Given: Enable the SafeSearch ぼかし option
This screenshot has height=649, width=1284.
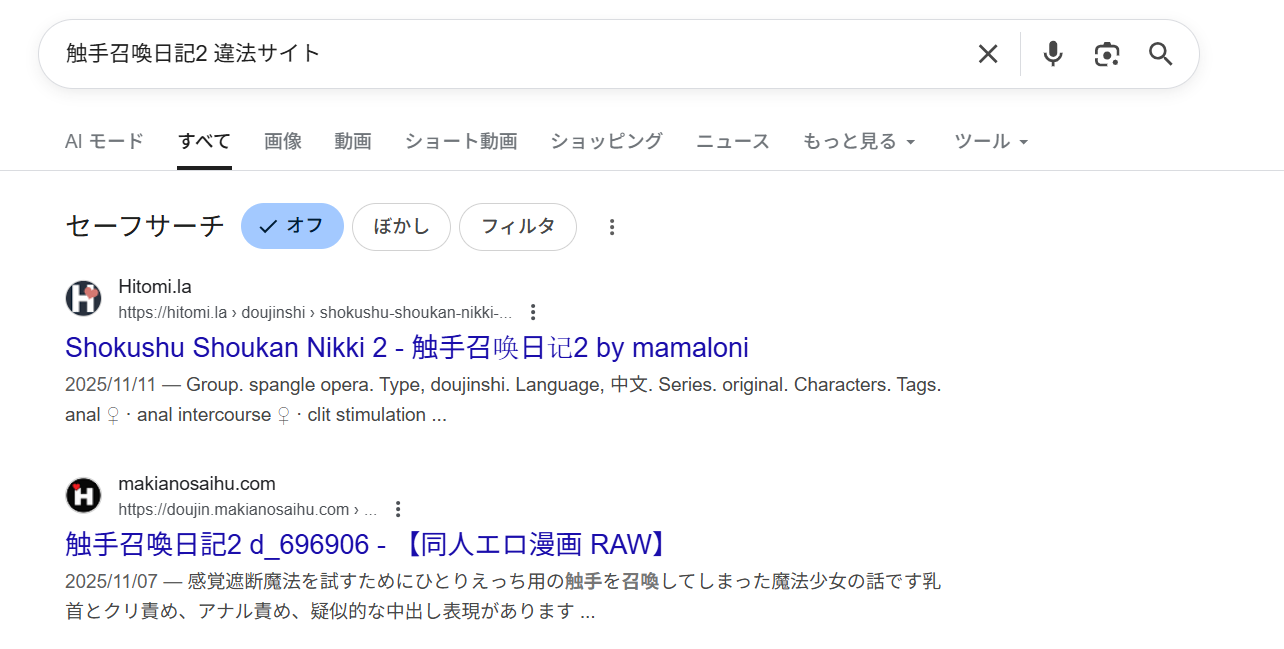Looking at the screenshot, I should coord(401,226).
